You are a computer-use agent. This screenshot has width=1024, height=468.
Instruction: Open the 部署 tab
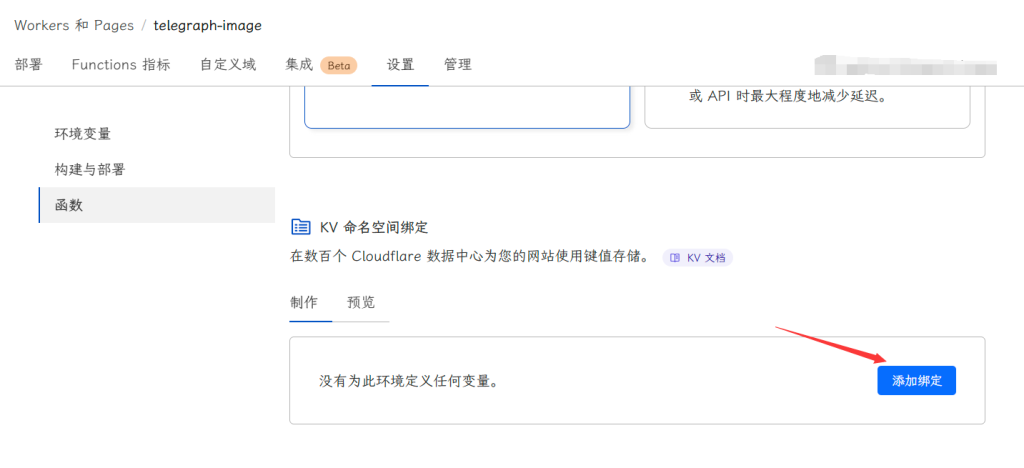tap(29, 65)
